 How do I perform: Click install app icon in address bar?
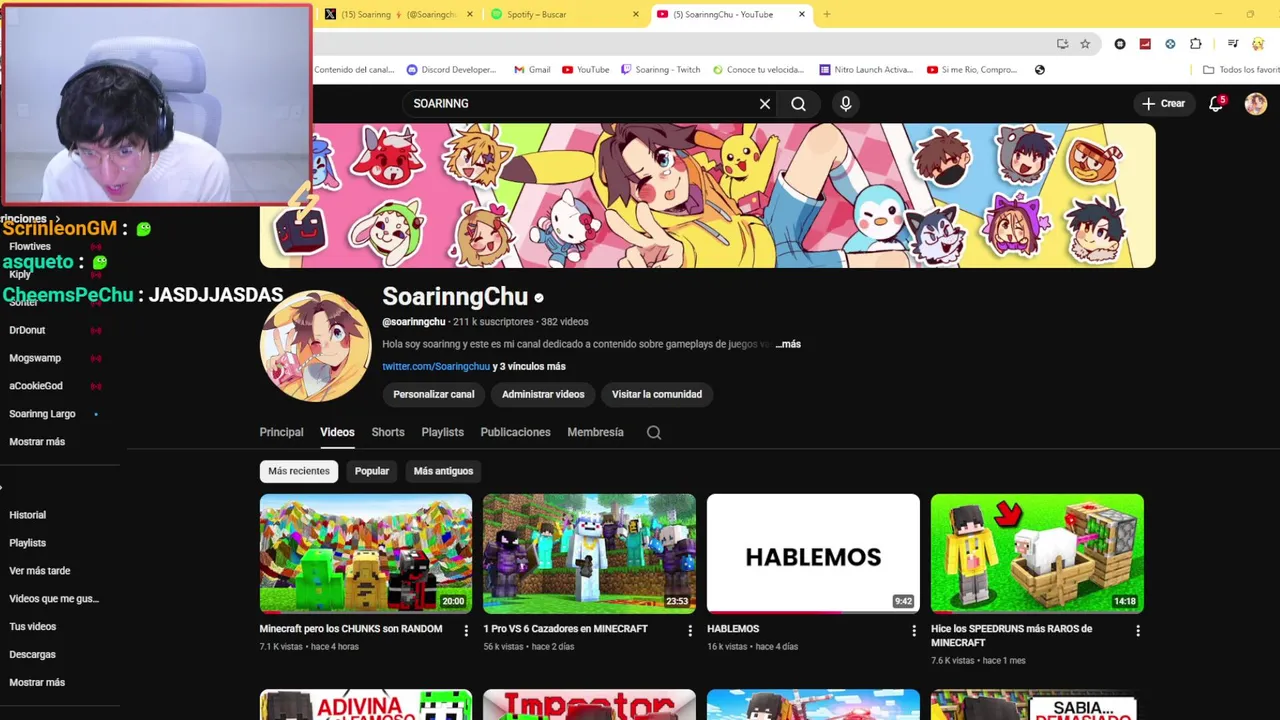[x=1062, y=44]
